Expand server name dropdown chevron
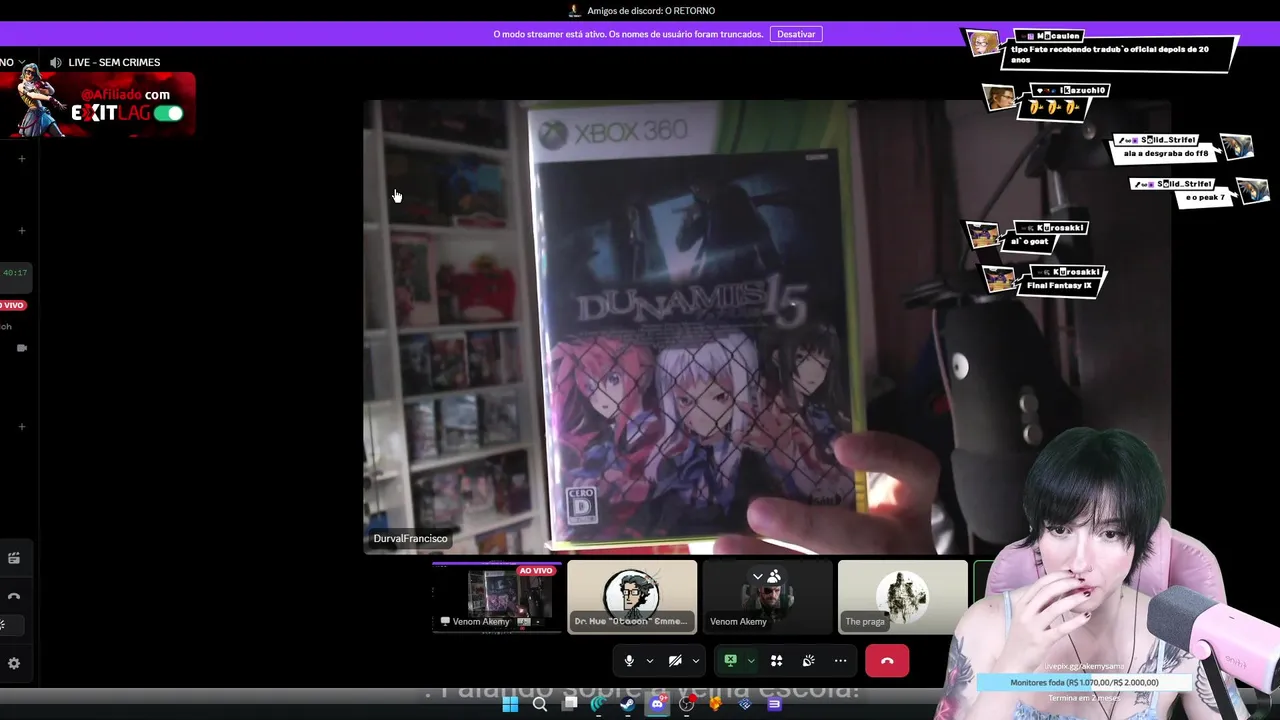Screen dimensions: 1280x720 (x=22, y=62)
